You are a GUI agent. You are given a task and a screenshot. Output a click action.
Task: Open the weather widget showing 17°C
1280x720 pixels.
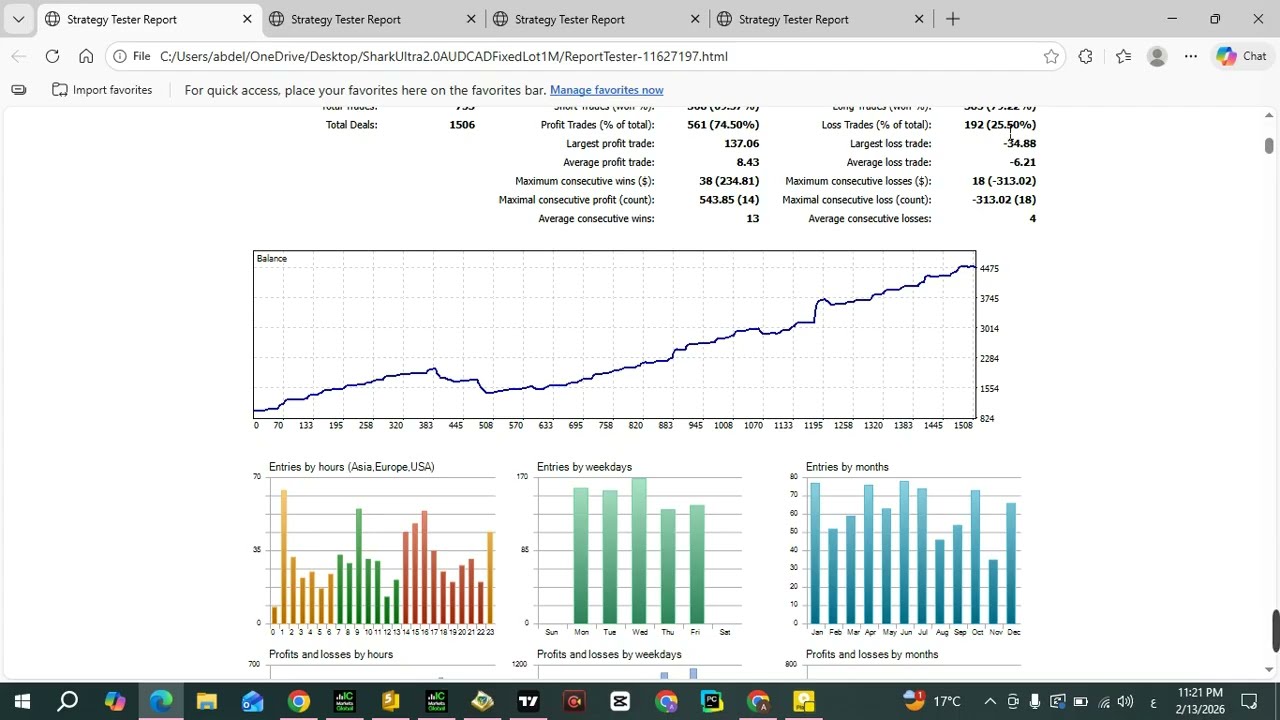[x=932, y=701]
